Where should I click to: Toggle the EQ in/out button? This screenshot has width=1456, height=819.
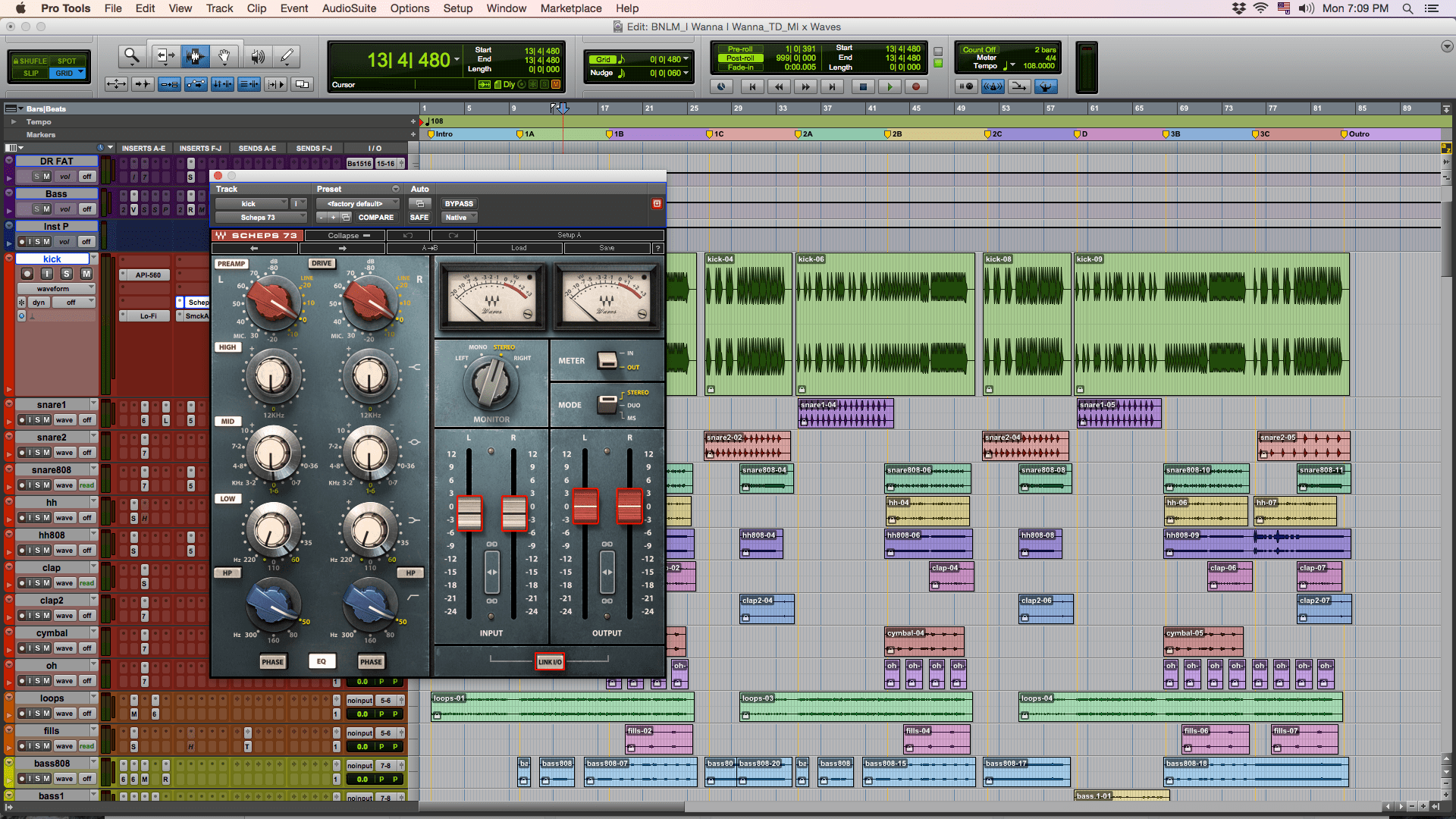click(x=322, y=661)
